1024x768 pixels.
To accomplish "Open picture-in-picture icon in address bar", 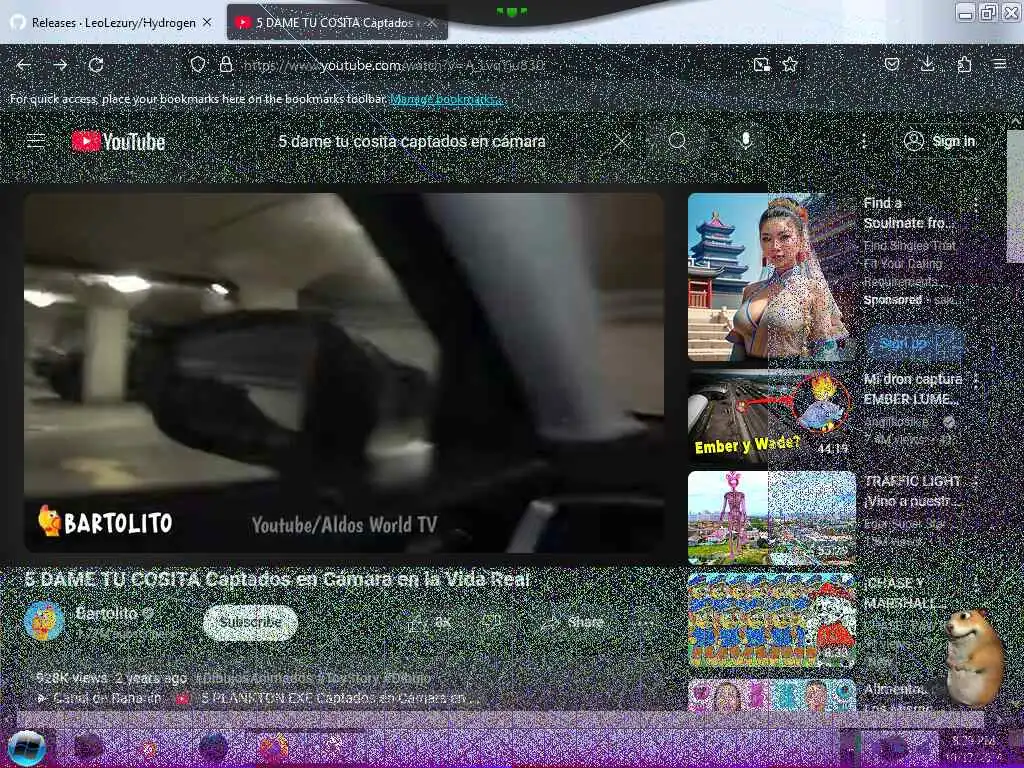I will tap(761, 64).
